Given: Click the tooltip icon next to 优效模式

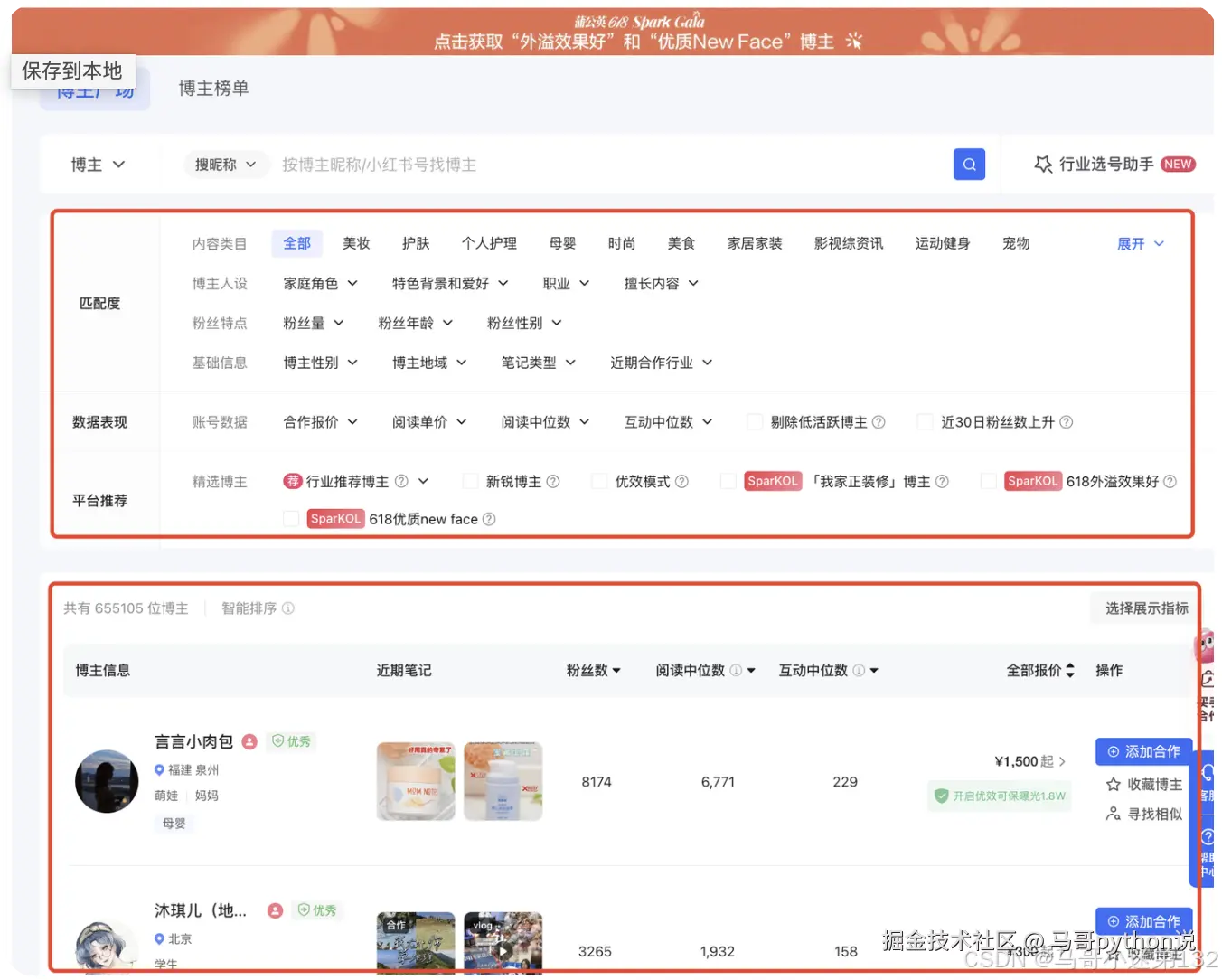Looking at the screenshot, I should point(681,481).
